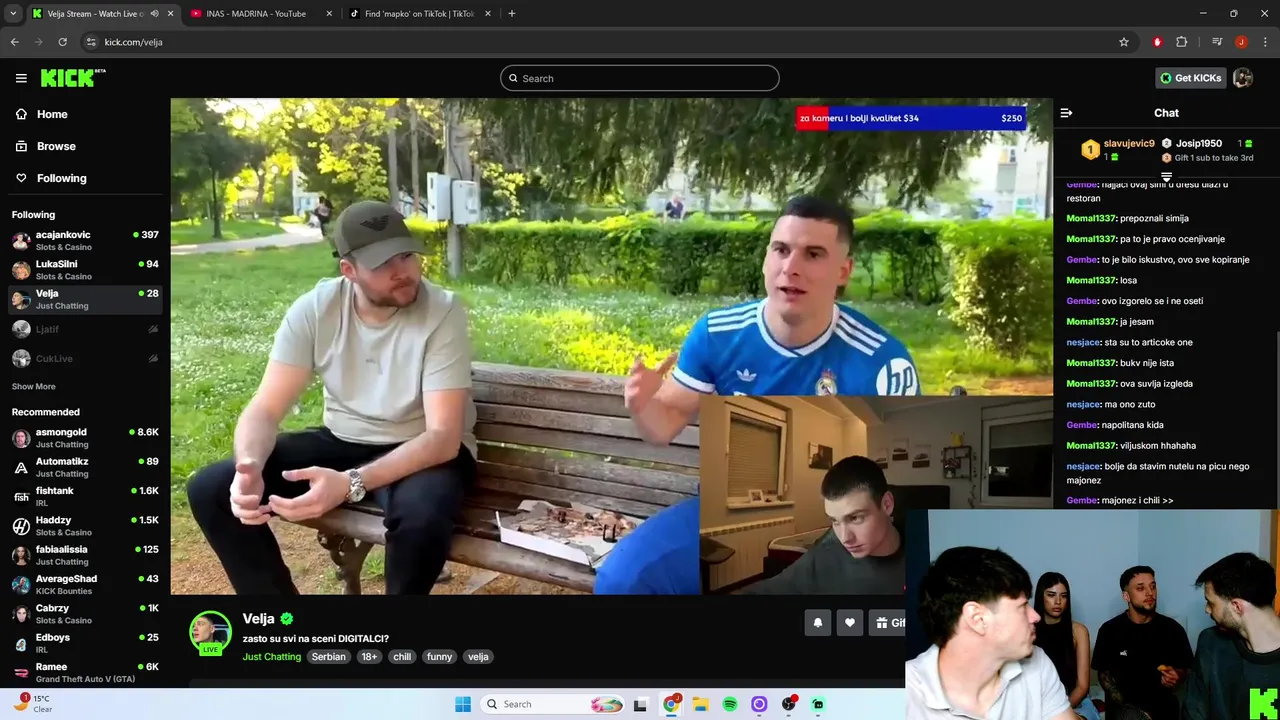Reload the current page
Viewport: 1280px width, 720px height.
pos(62,42)
